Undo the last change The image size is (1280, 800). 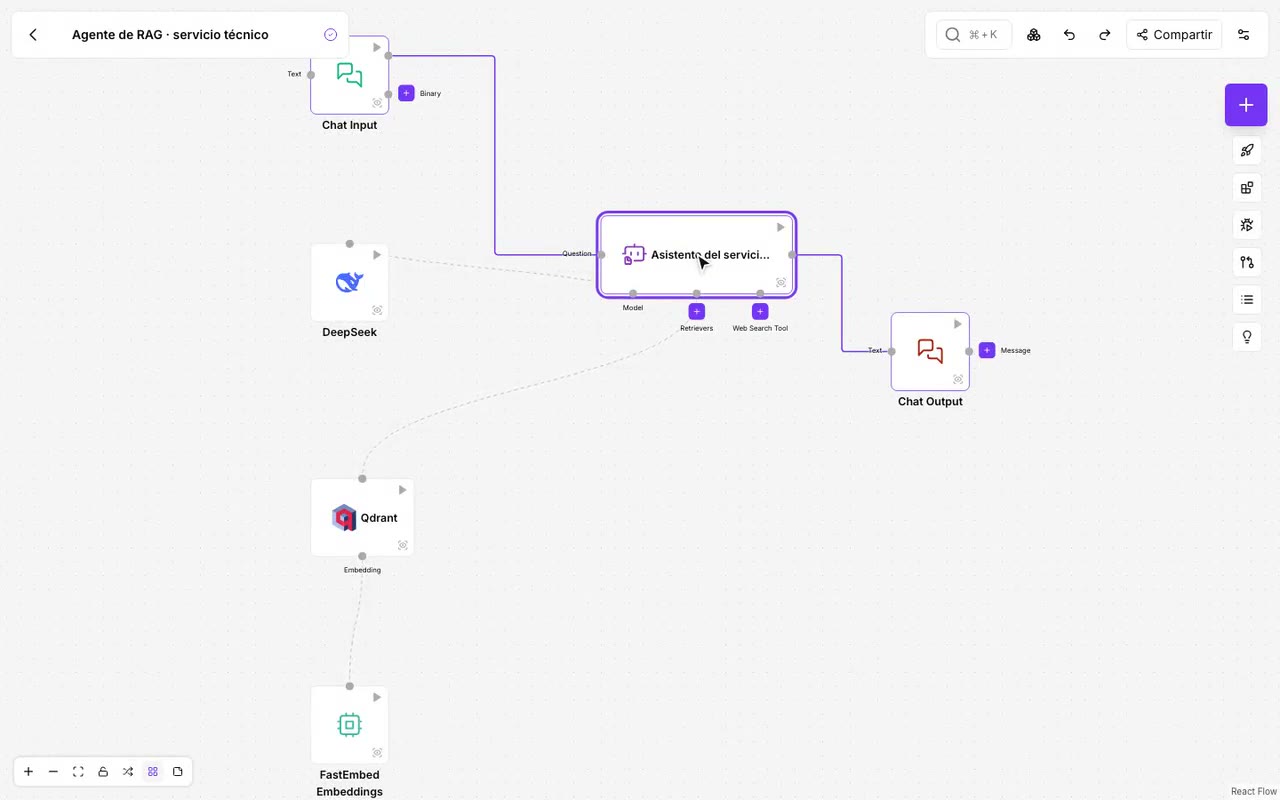1069,35
